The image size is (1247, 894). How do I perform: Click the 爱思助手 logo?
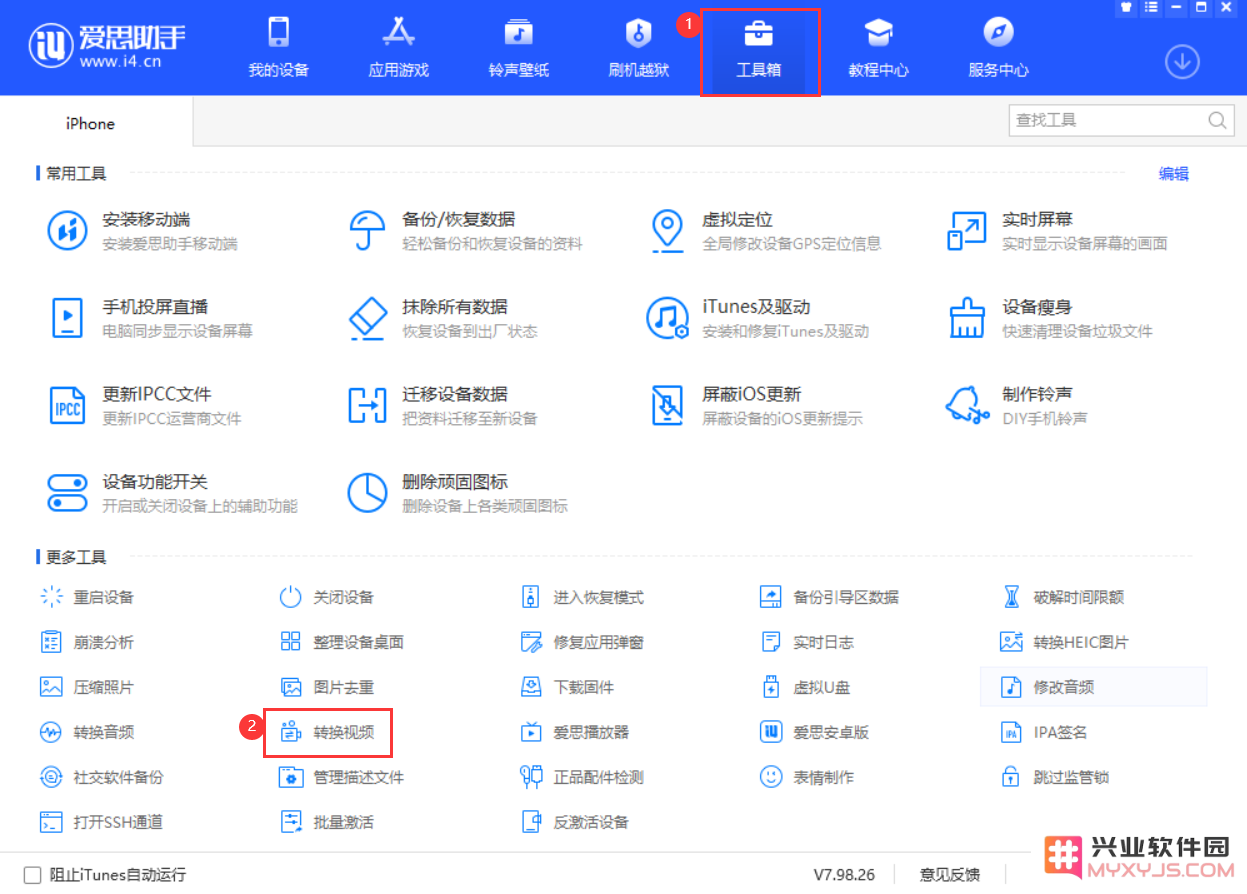coord(108,47)
